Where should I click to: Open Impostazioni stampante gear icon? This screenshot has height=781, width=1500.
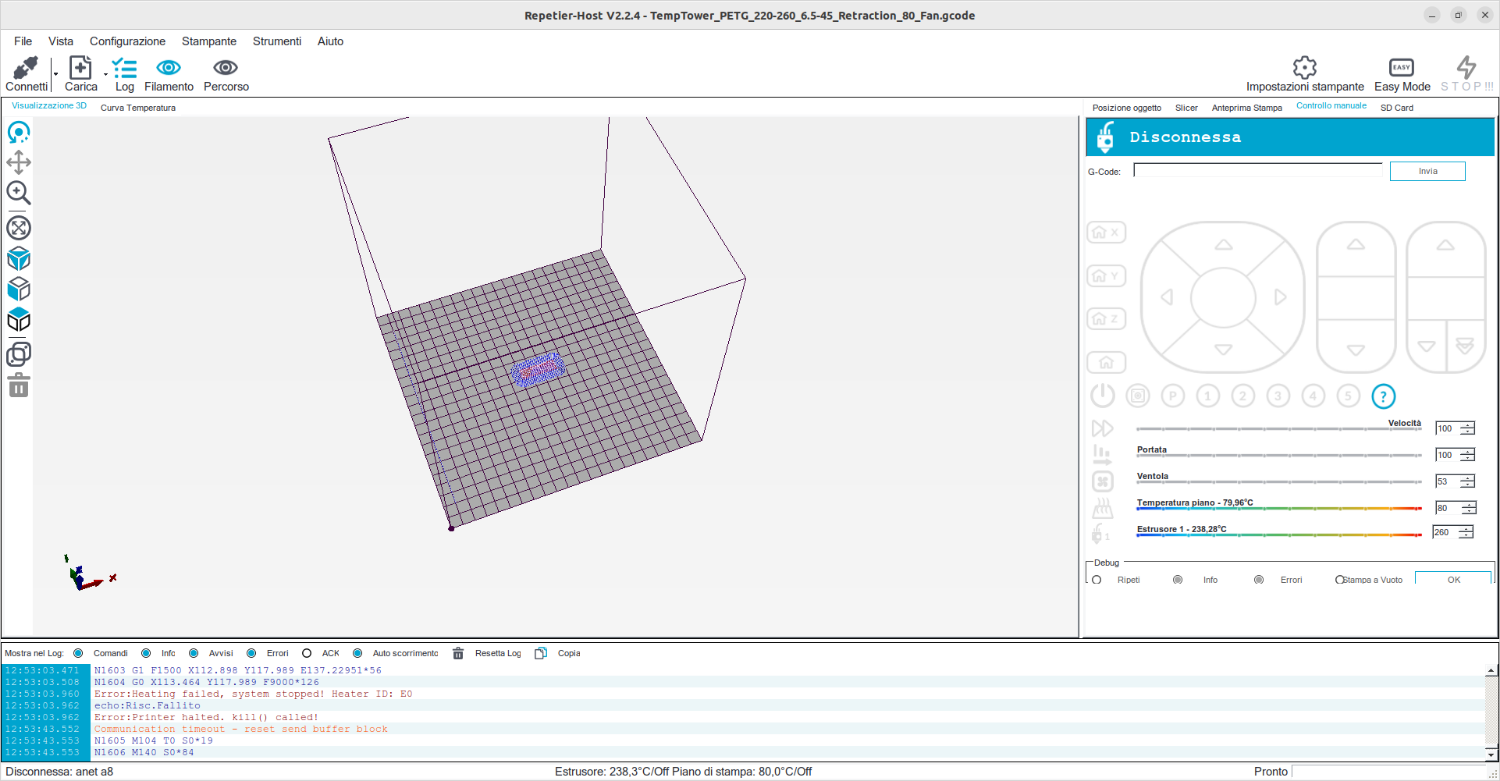pyautogui.click(x=1304, y=68)
